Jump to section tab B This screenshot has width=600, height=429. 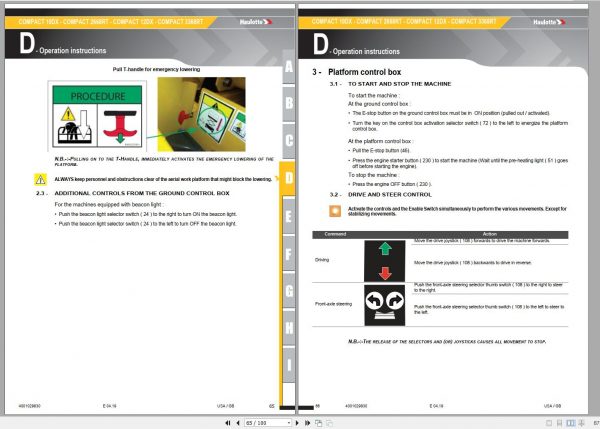pos(289,103)
